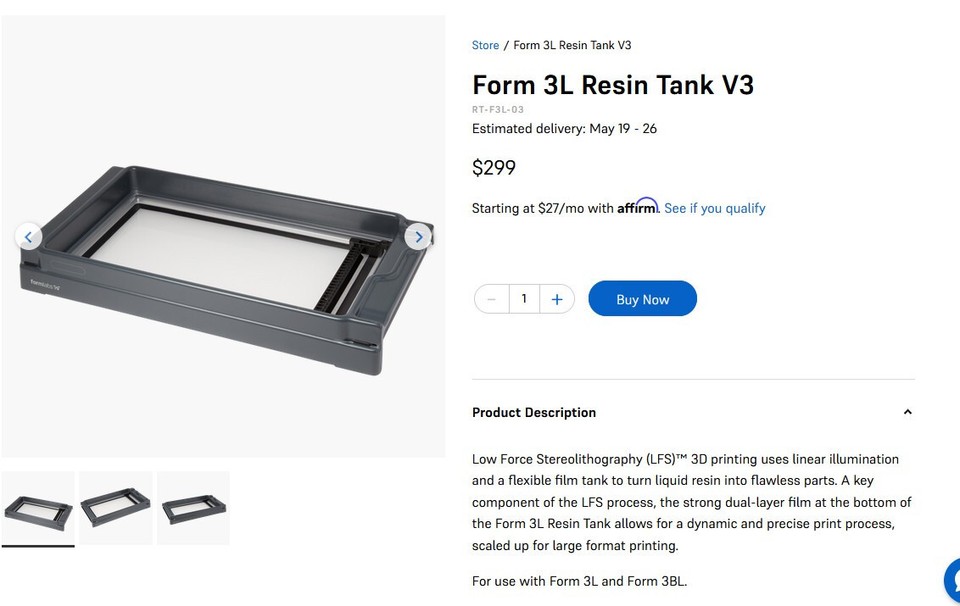
Task: Click the left carousel arrow on product image
Action: tap(28, 236)
